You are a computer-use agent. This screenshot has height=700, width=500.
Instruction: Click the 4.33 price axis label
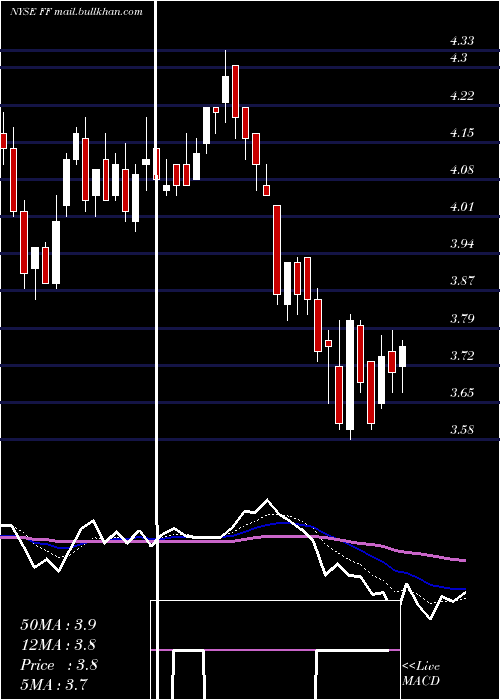point(462,41)
